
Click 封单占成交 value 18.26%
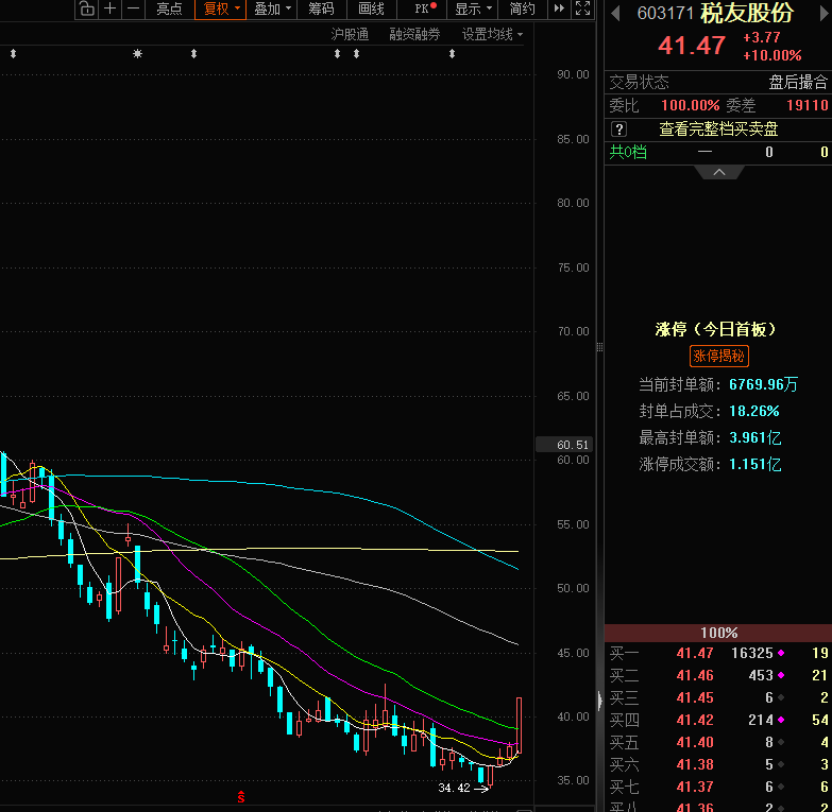tap(754, 411)
